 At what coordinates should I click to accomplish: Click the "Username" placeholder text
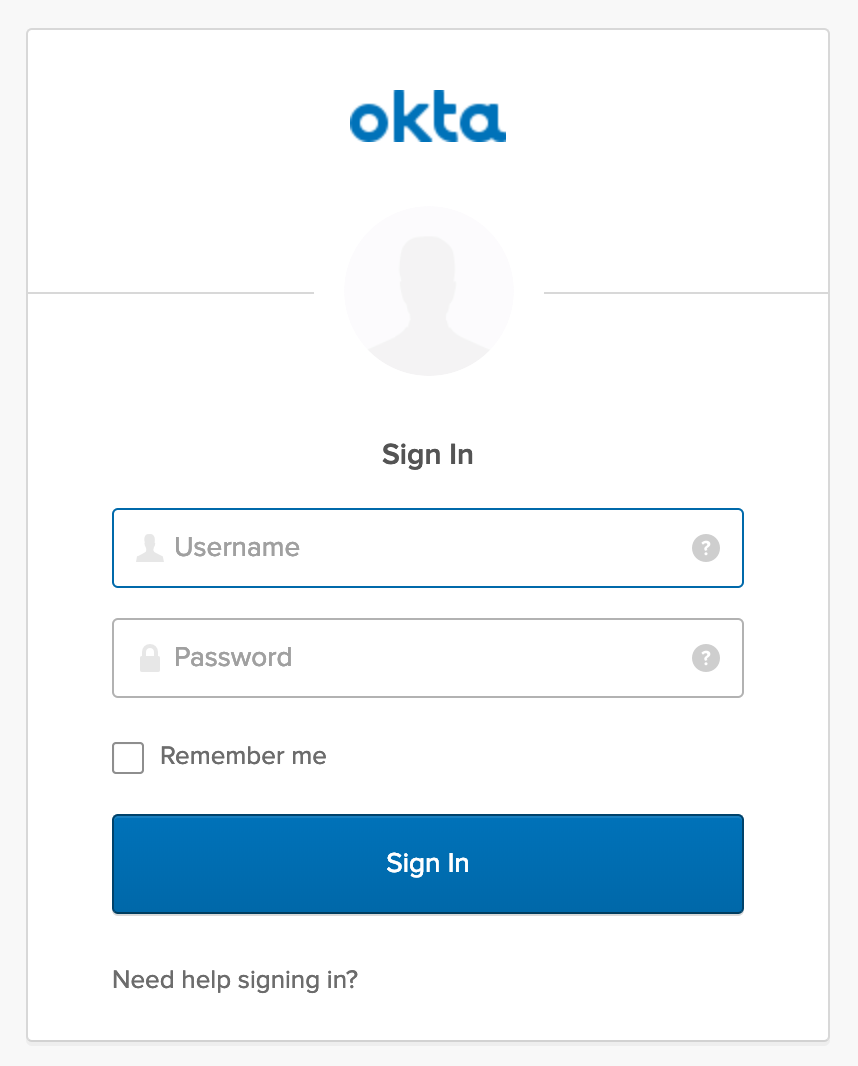coord(237,547)
